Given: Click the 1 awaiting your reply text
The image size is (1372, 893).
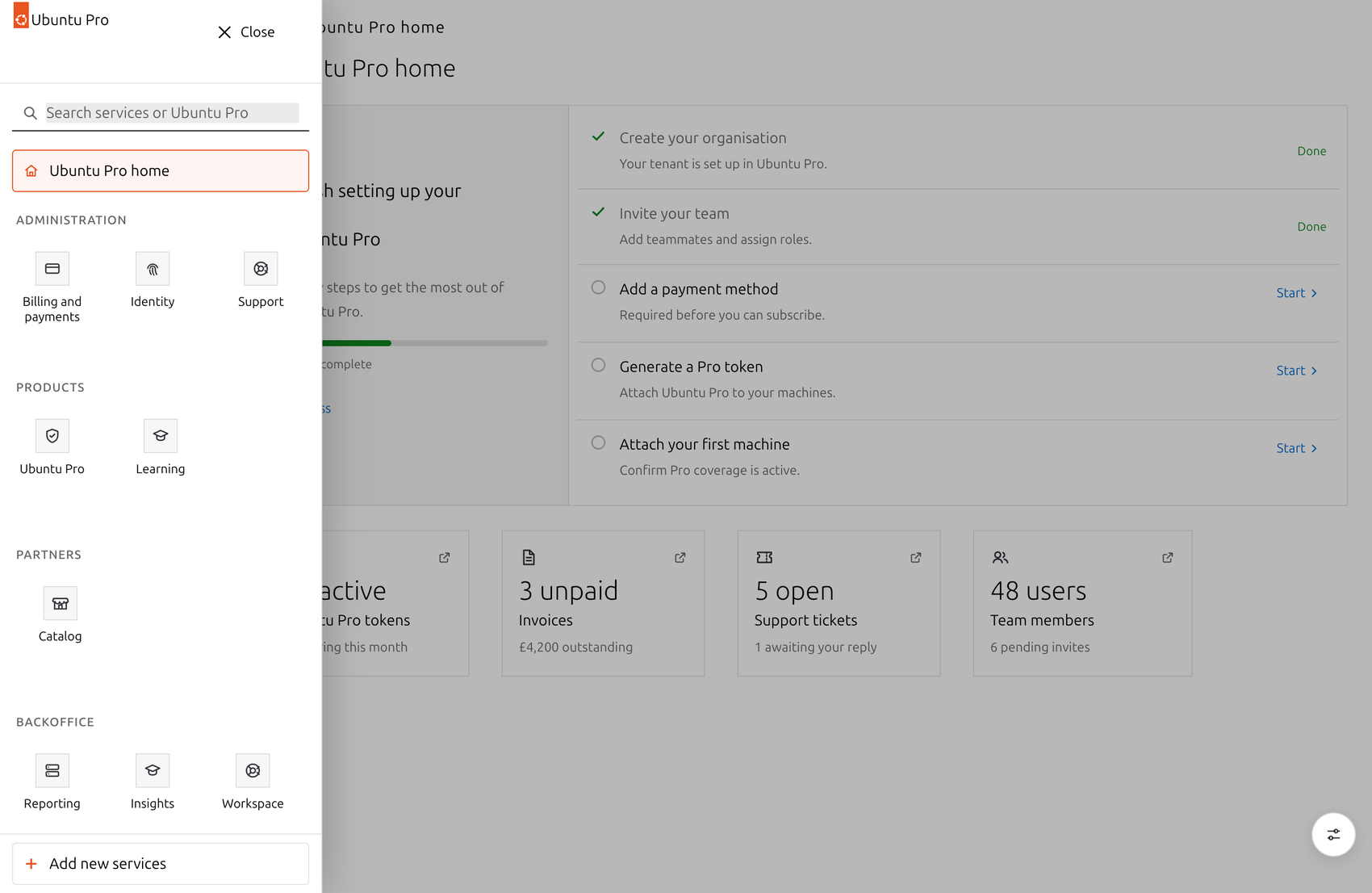Looking at the screenshot, I should tap(815, 648).
